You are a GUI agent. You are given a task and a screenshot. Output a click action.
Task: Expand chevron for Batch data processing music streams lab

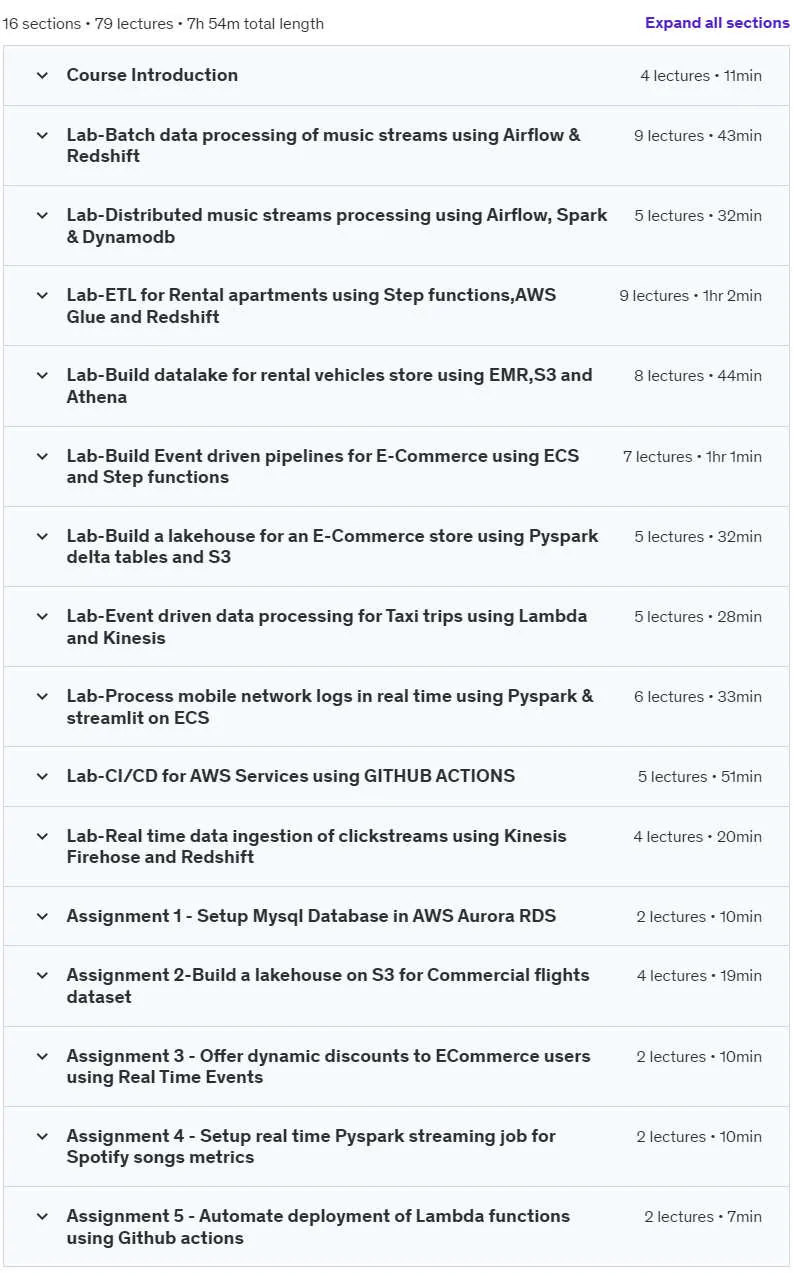pyautogui.click(x=42, y=135)
